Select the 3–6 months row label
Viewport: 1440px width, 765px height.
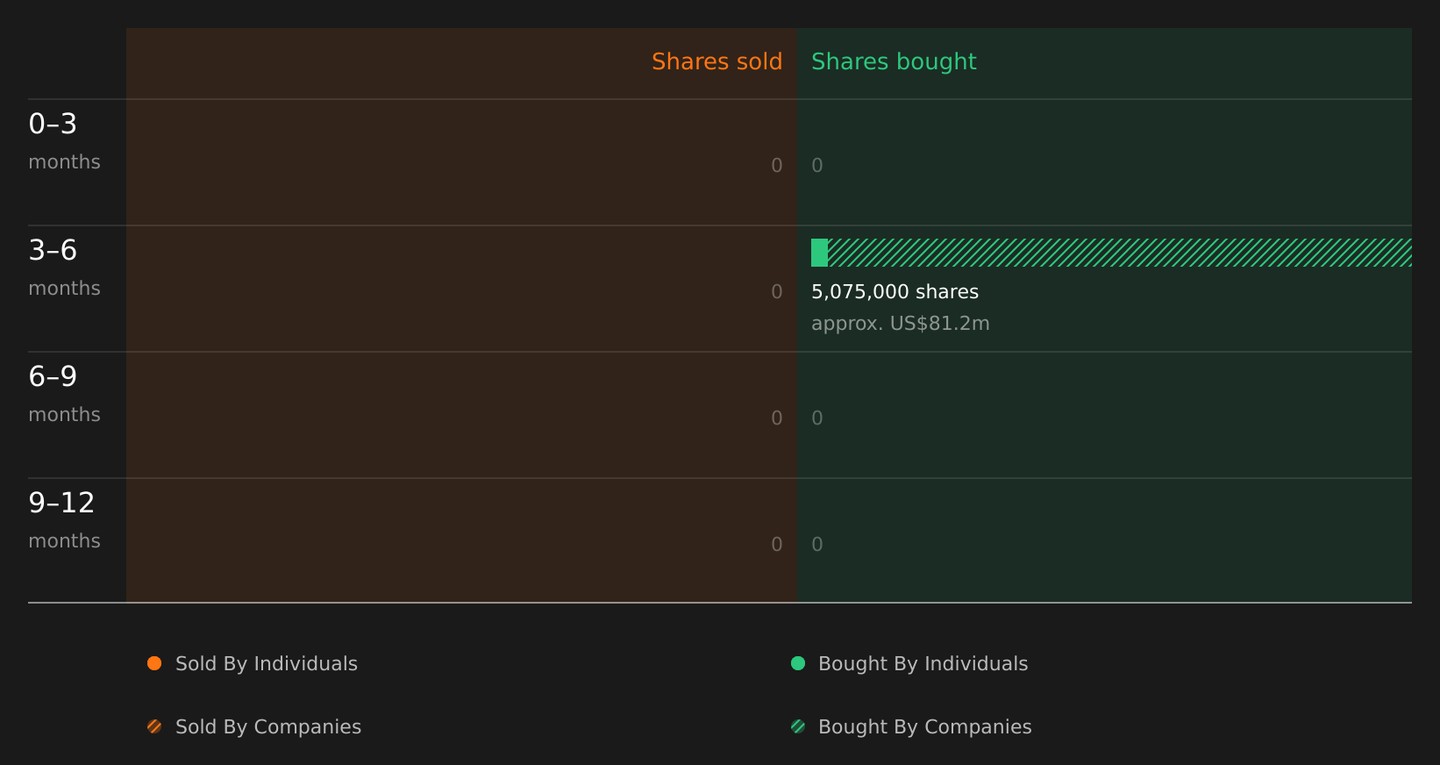click(x=64, y=267)
